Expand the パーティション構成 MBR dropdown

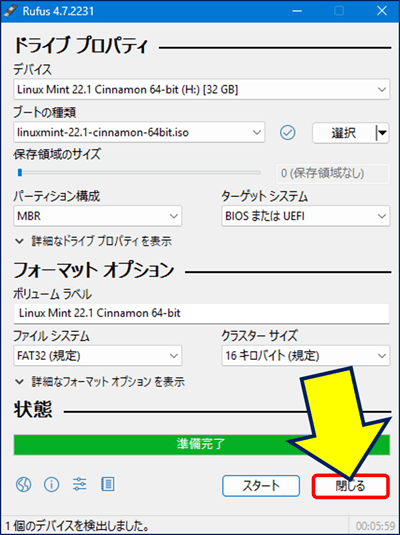(x=98, y=216)
